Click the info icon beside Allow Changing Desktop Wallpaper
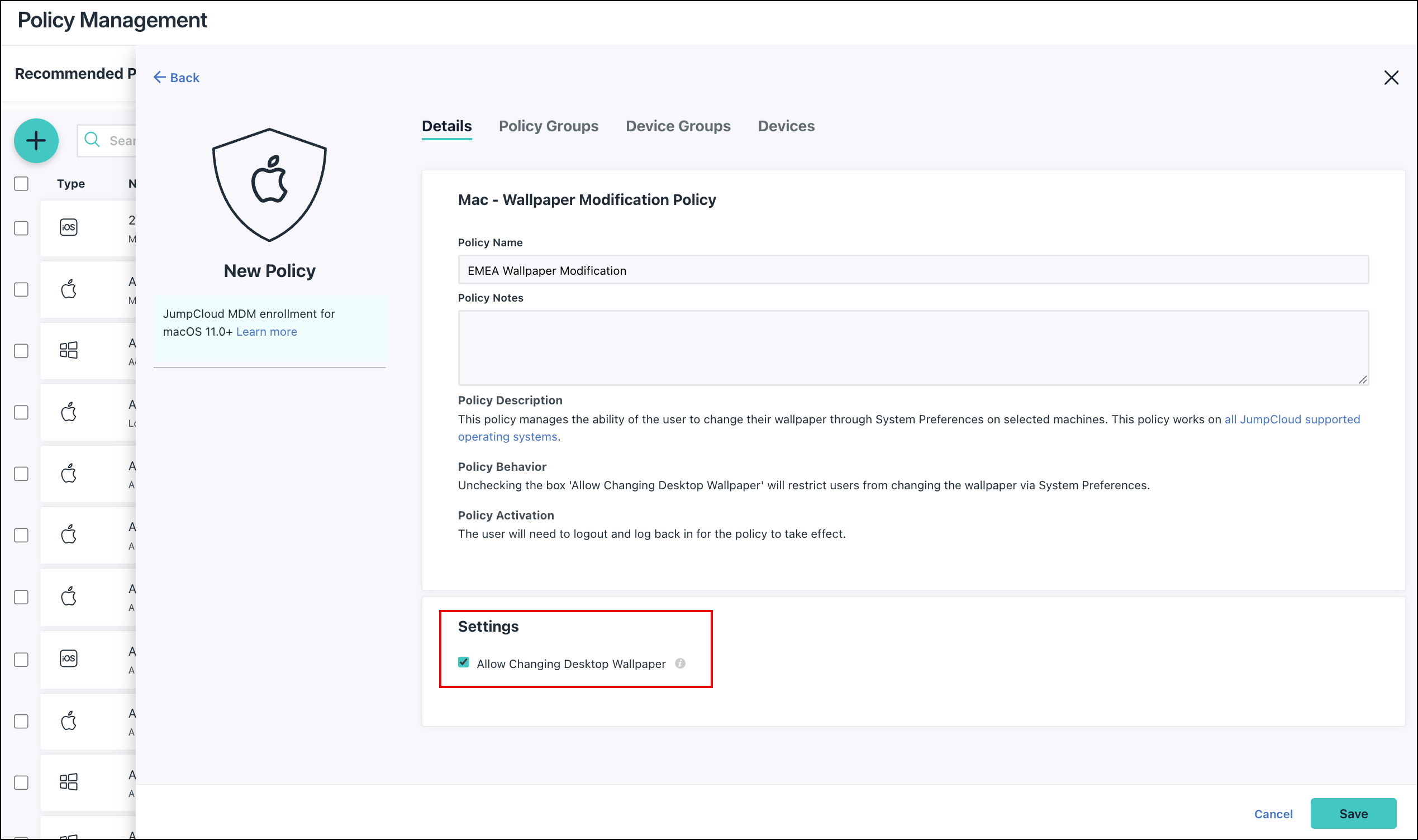This screenshot has height=840, width=1418. pos(680,664)
